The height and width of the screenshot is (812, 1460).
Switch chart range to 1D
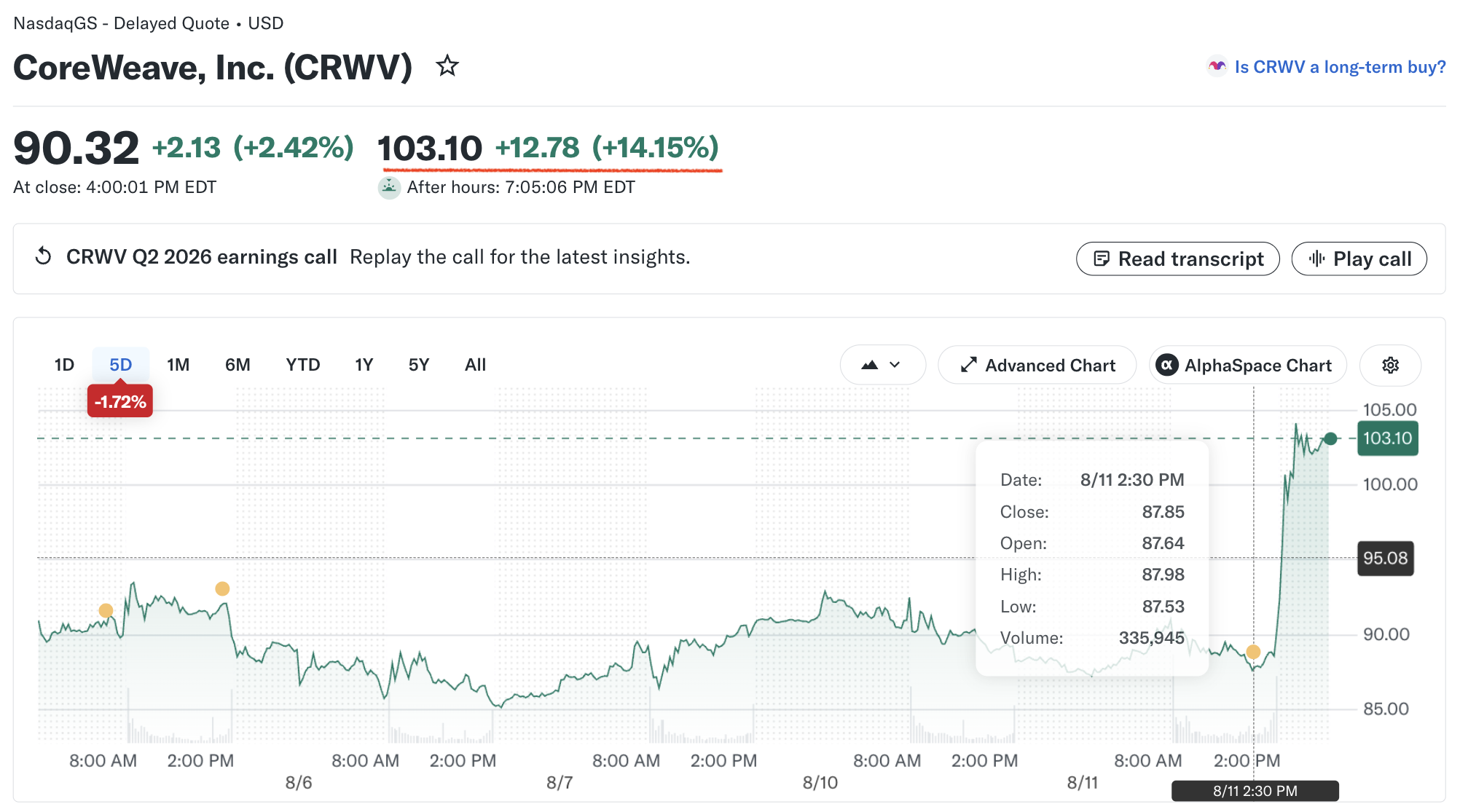click(64, 365)
